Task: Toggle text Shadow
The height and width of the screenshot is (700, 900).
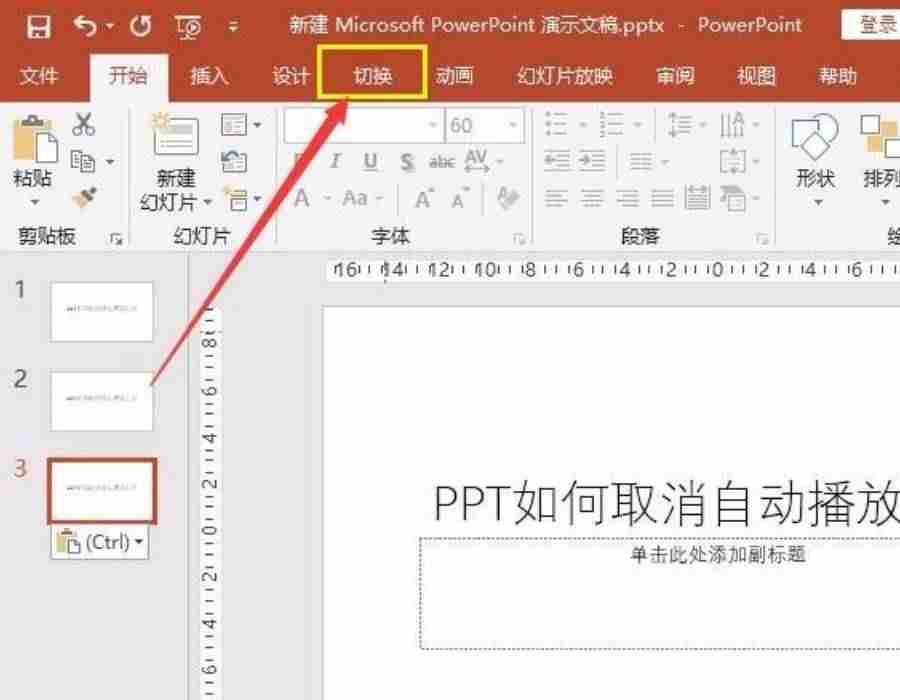Action: point(406,162)
